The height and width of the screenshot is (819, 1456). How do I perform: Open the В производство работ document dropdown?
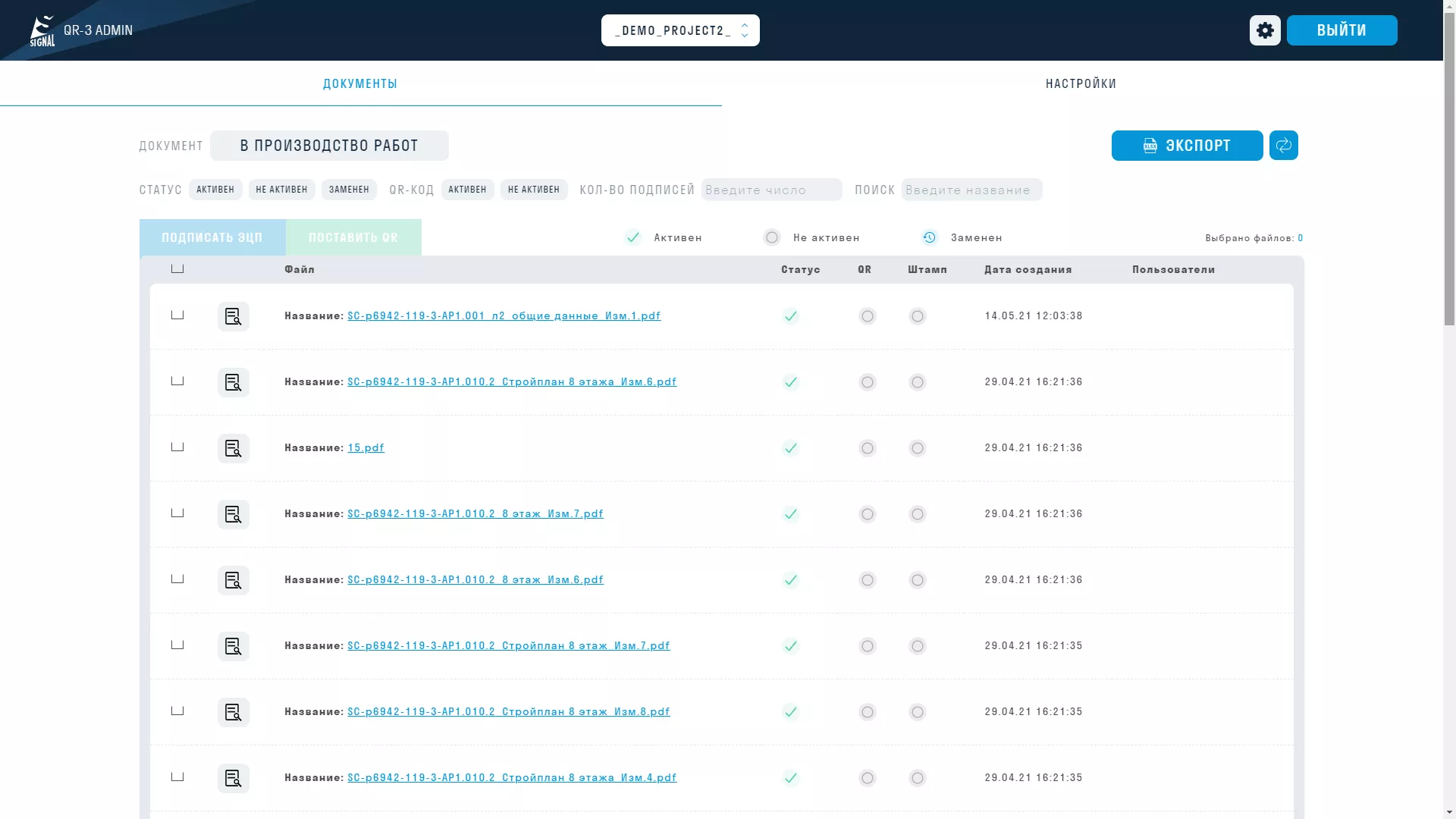tap(329, 146)
